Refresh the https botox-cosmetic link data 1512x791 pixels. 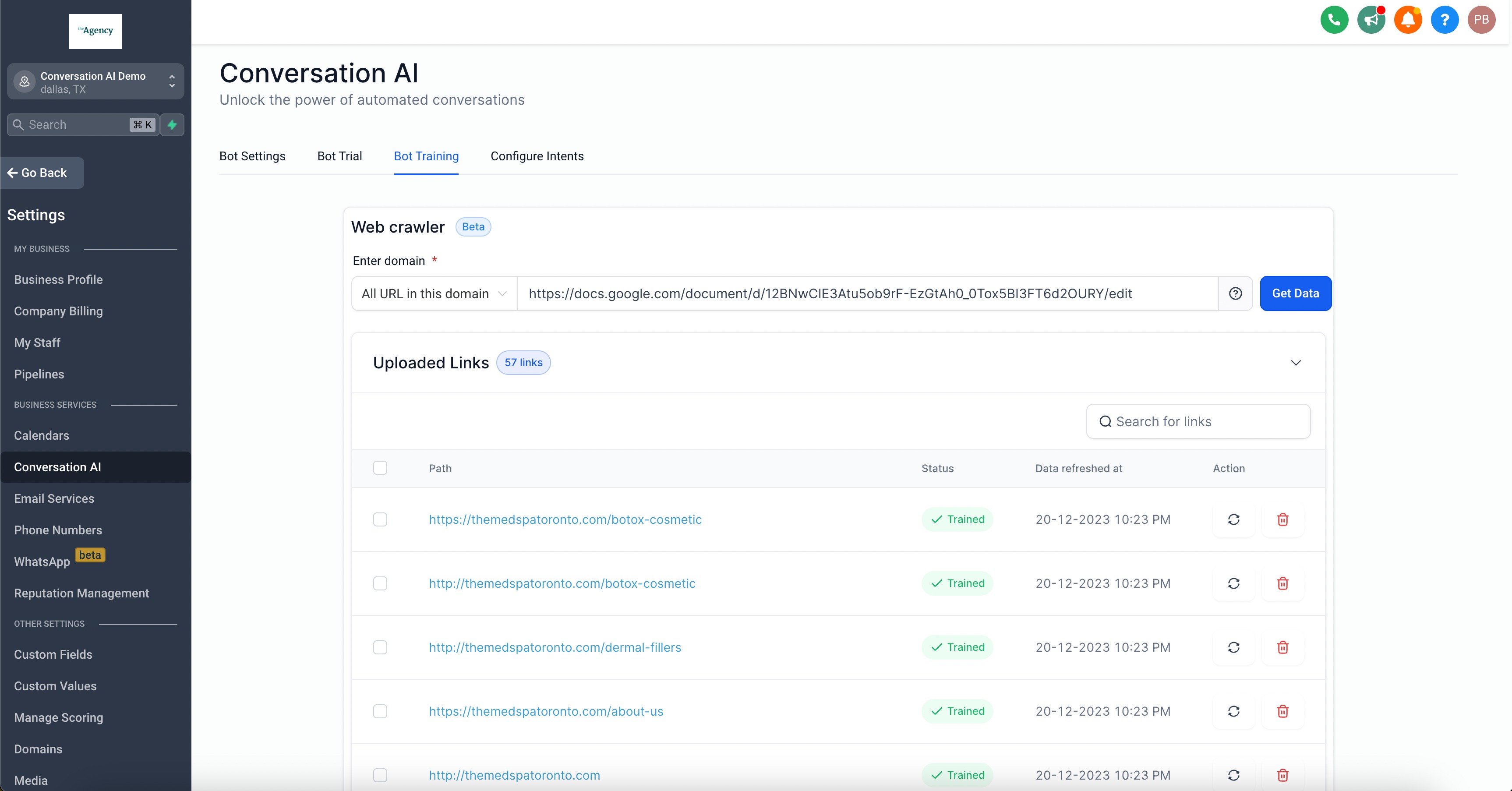pos(1233,519)
